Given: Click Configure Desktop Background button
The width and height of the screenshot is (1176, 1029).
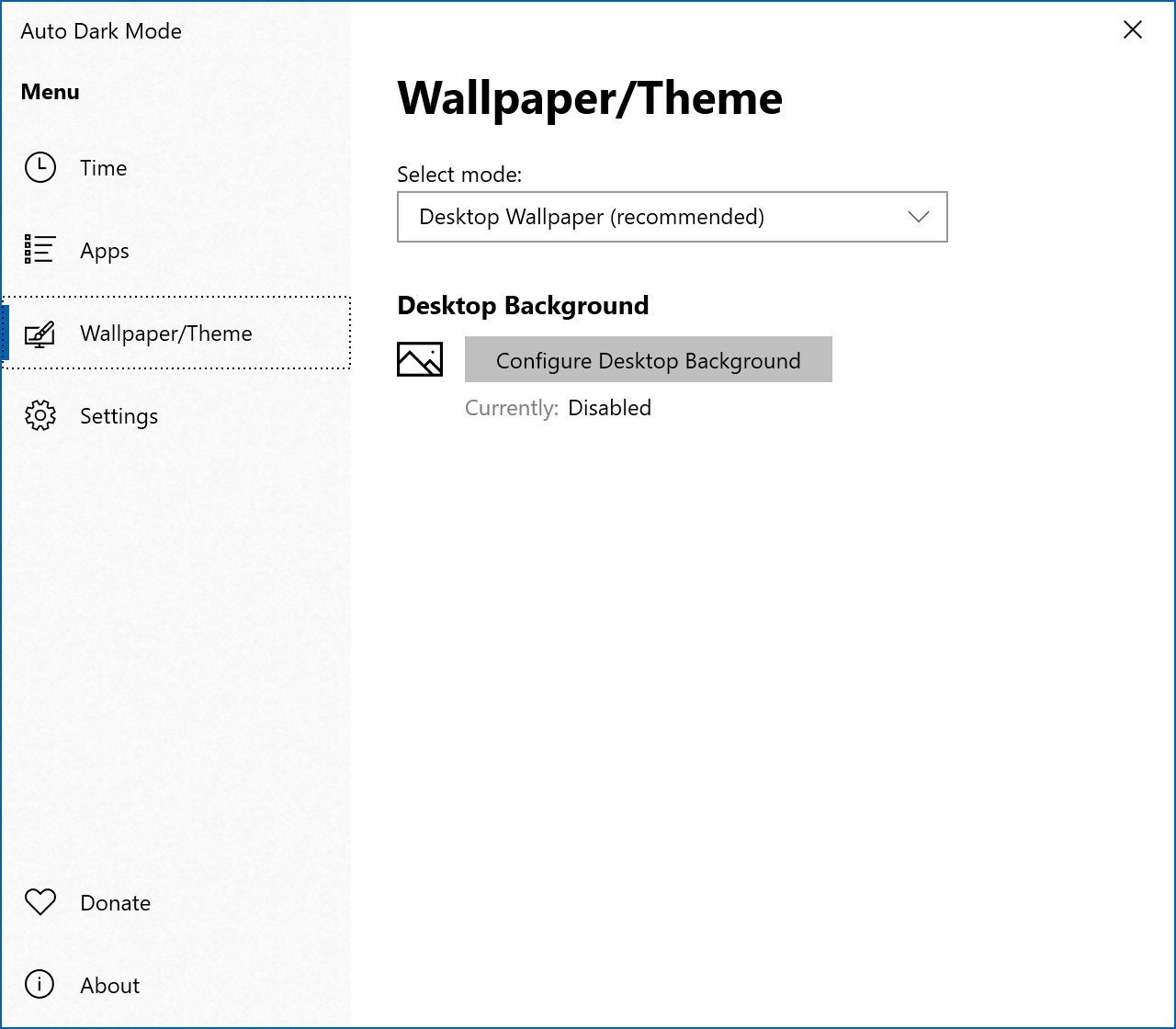Looking at the screenshot, I should (x=649, y=359).
